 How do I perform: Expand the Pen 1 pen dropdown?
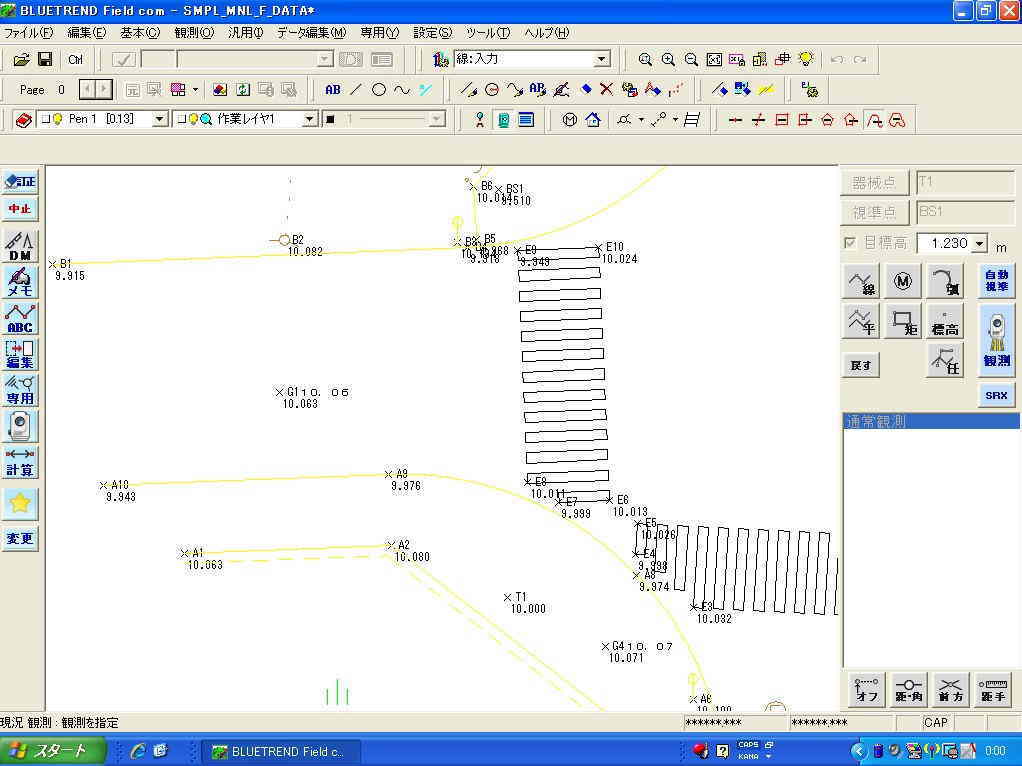[x=159, y=119]
